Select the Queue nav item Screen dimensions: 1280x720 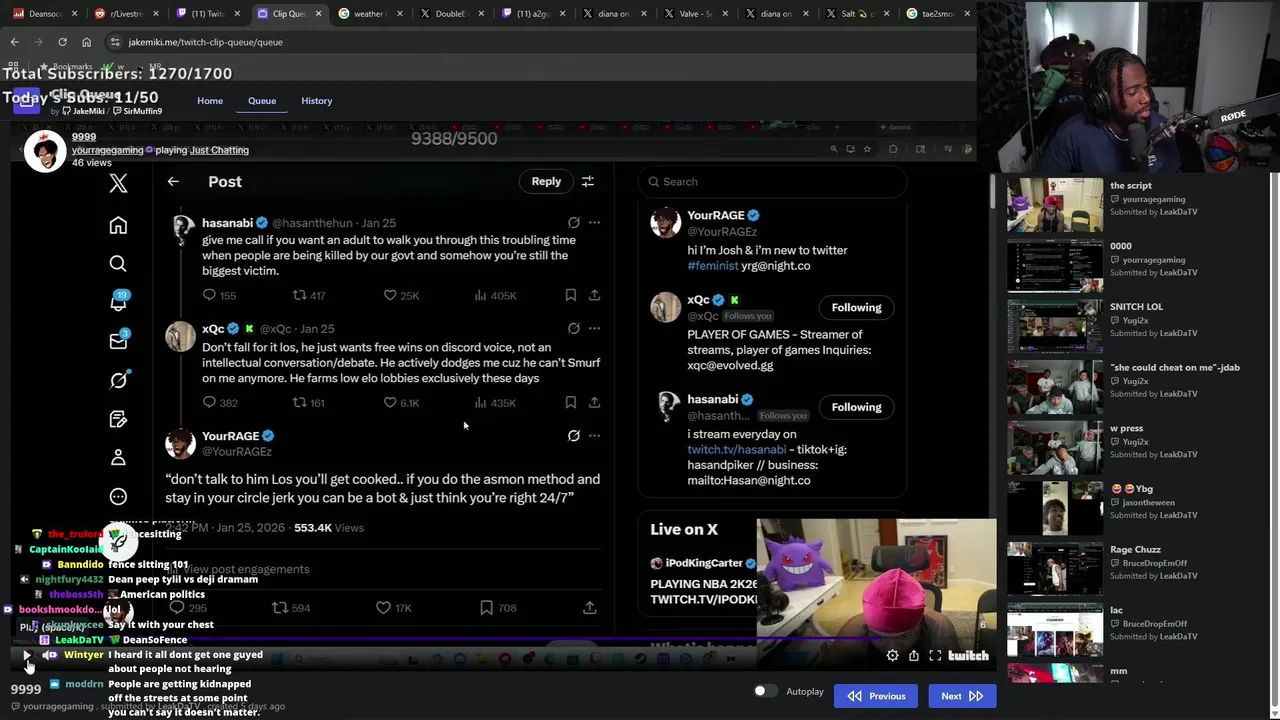pos(262,101)
